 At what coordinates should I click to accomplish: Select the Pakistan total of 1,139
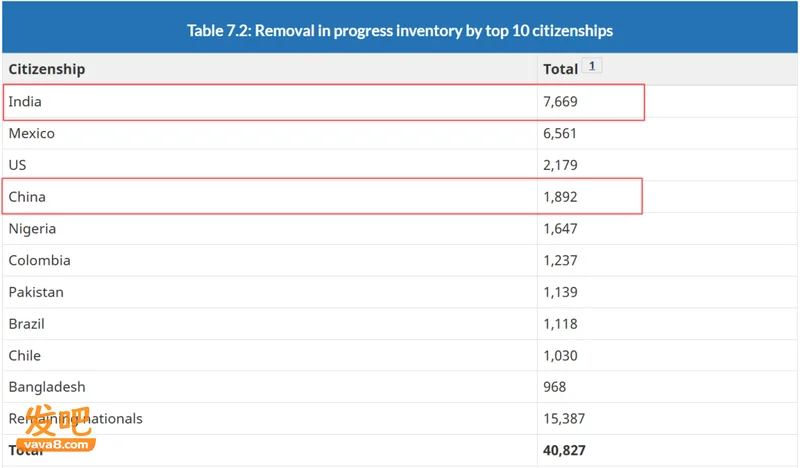(560, 292)
